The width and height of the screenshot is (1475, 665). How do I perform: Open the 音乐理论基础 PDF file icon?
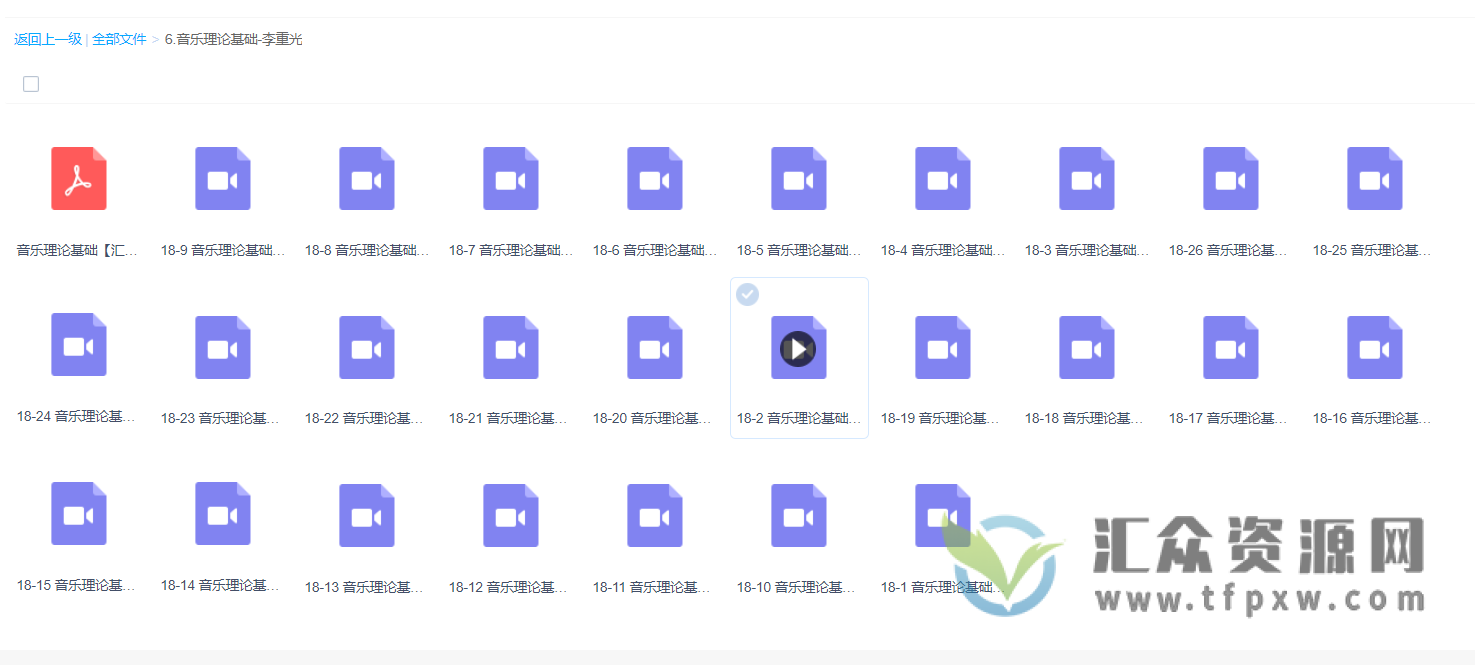78,179
